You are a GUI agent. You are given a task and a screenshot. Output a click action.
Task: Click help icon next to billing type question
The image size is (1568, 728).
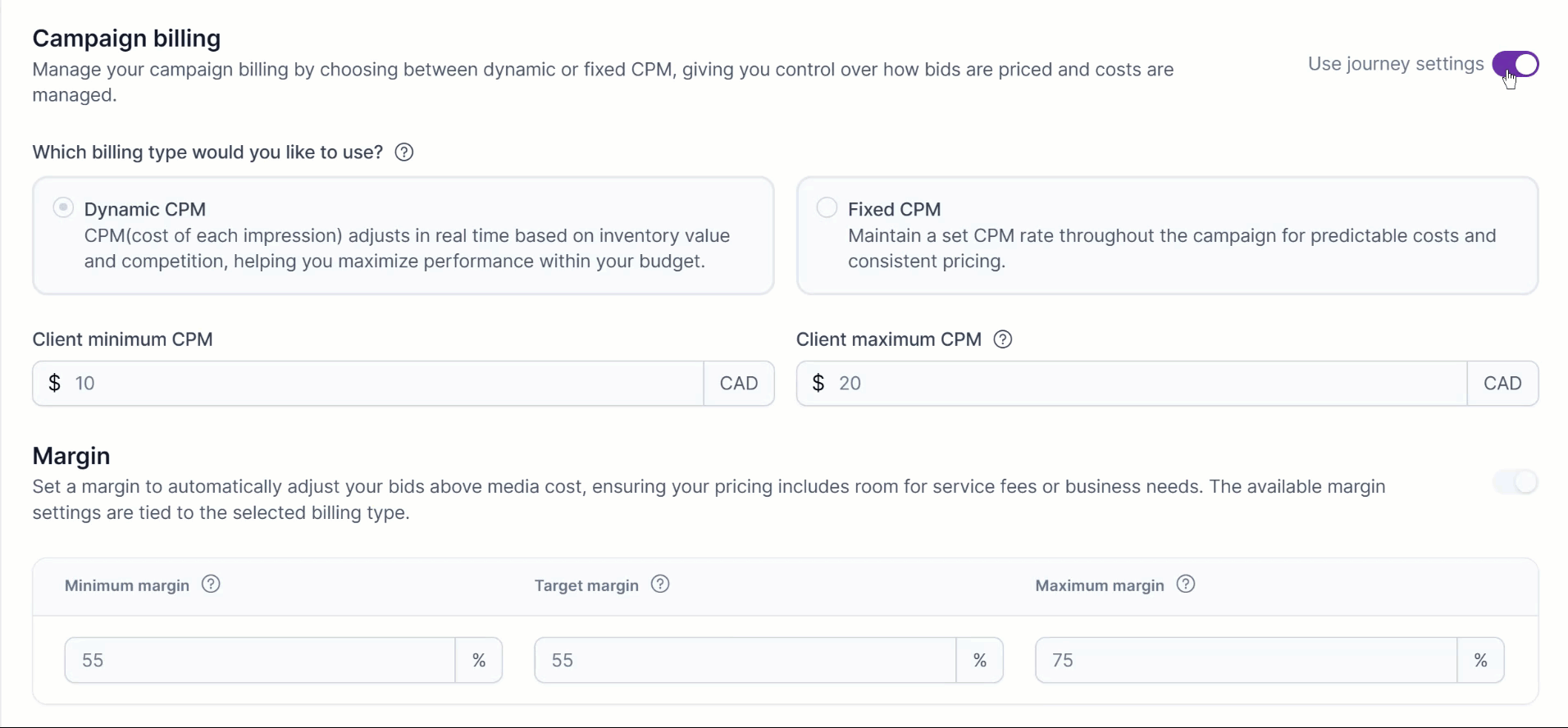tap(404, 152)
